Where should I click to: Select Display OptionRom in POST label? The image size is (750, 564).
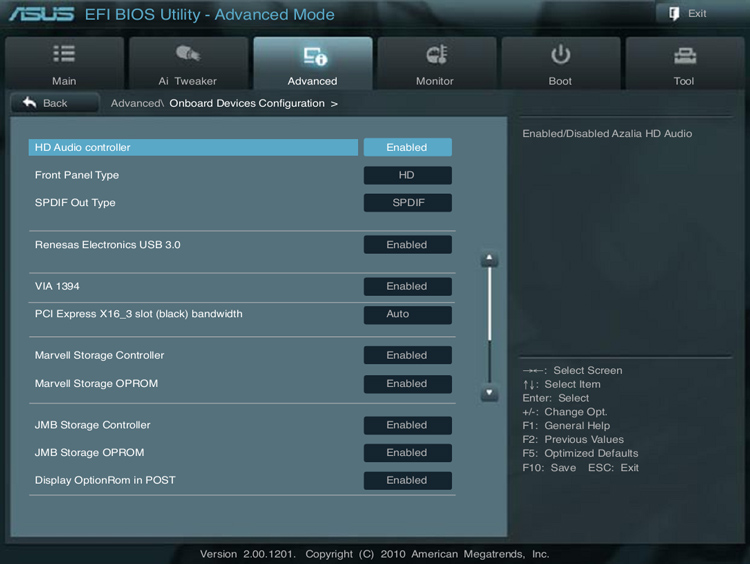click(105, 480)
